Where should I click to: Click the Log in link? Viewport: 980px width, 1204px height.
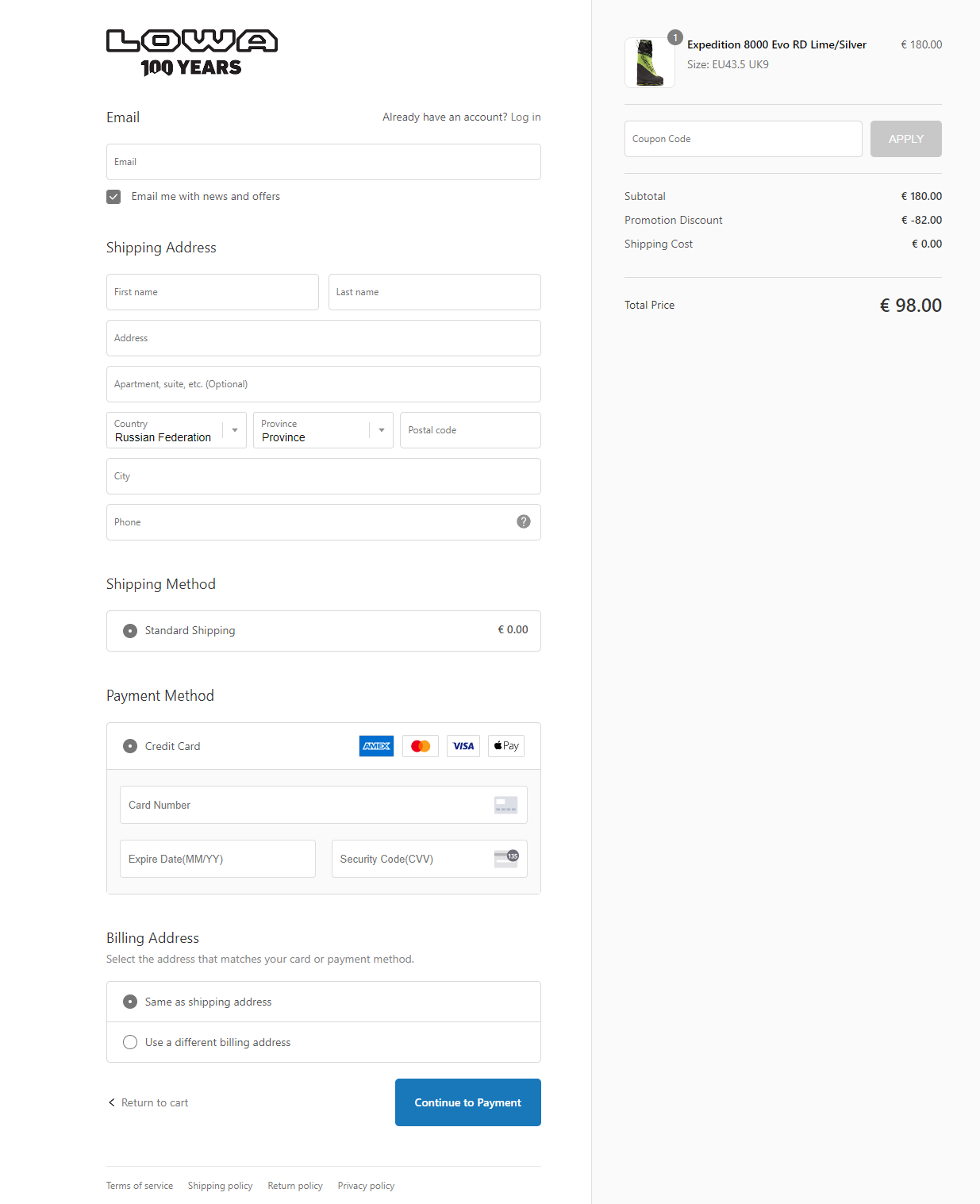click(x=525, y=117)
